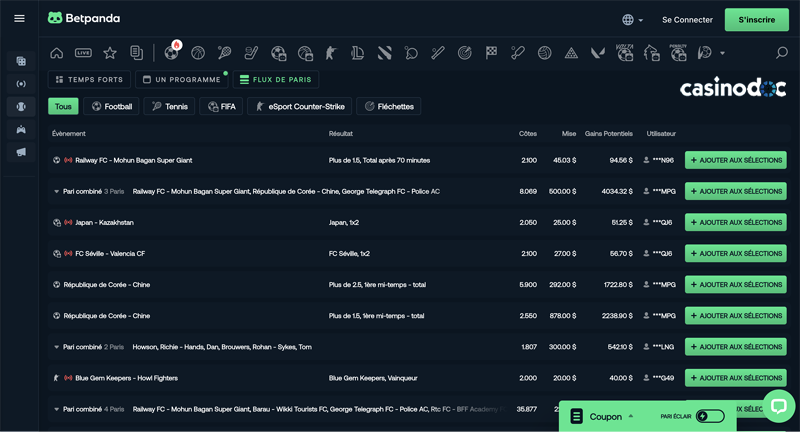Switch to Flux de Paris tab
The width and height of the screenshot is (800, 432).
point(276,80)
